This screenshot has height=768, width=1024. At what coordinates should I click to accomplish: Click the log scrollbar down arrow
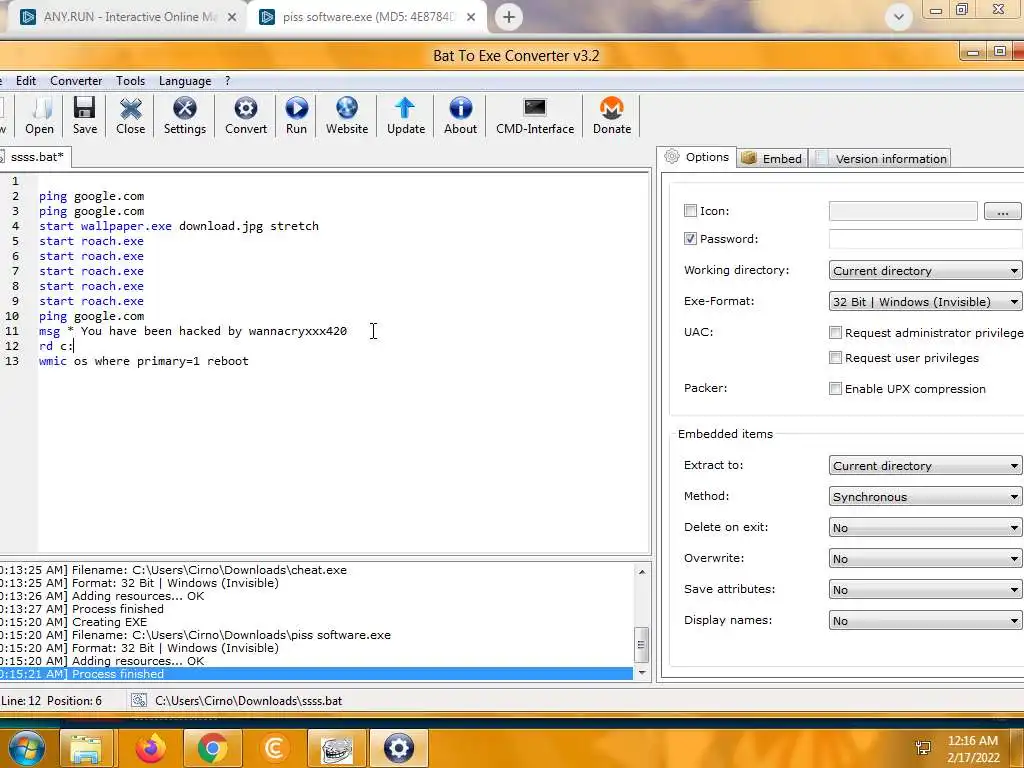[x=642, y=672]
